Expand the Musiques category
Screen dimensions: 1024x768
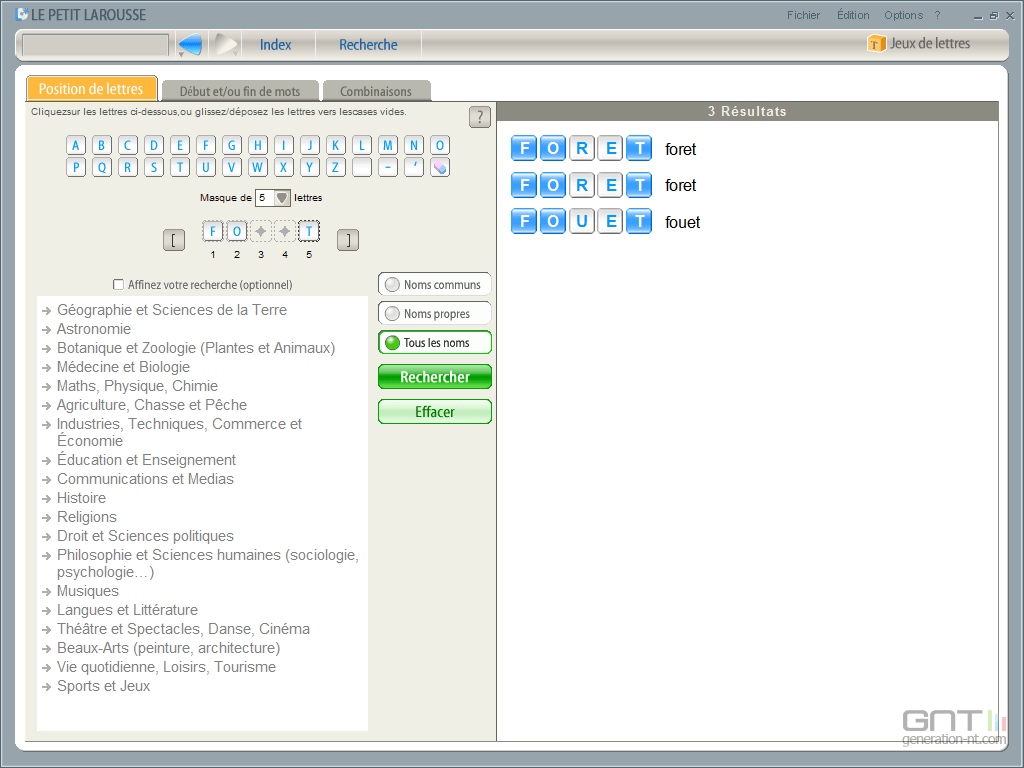(x=88, y=590)
